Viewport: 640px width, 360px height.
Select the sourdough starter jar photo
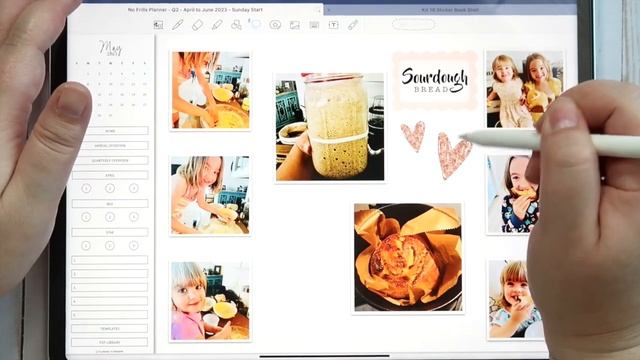[x=330, y=127]
